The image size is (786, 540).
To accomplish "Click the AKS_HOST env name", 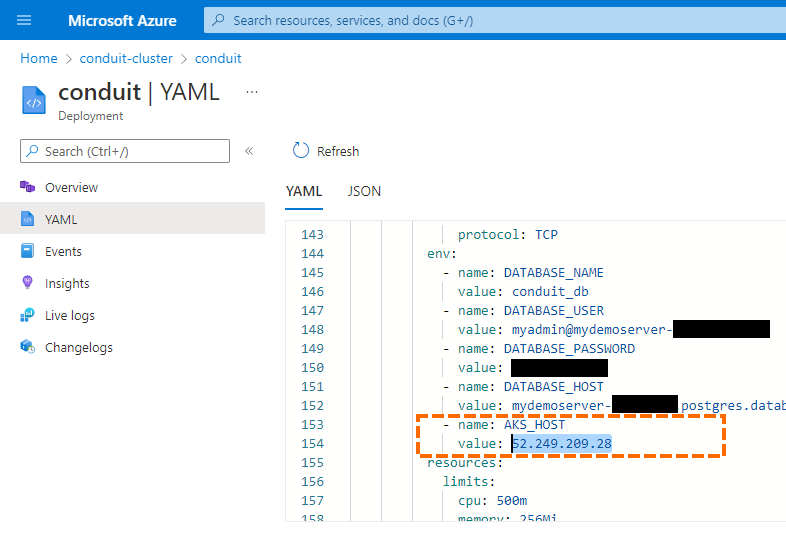I will (x=534, y=425).
